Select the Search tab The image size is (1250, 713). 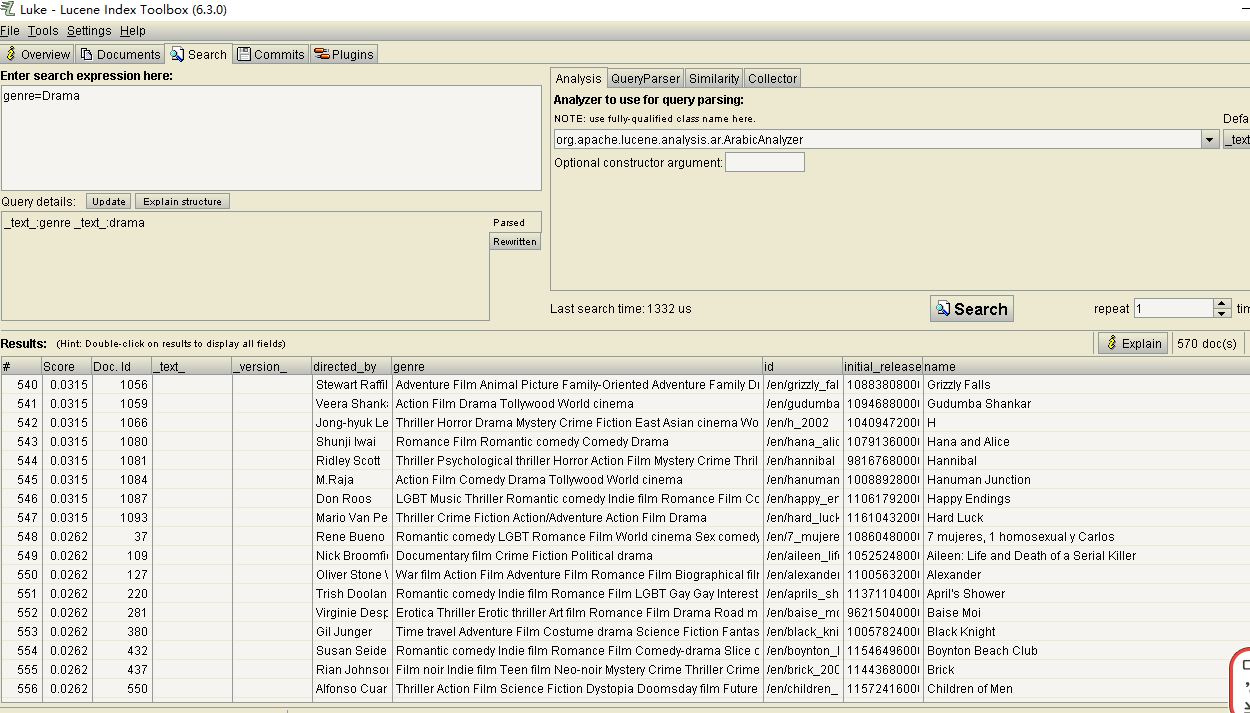199,54
